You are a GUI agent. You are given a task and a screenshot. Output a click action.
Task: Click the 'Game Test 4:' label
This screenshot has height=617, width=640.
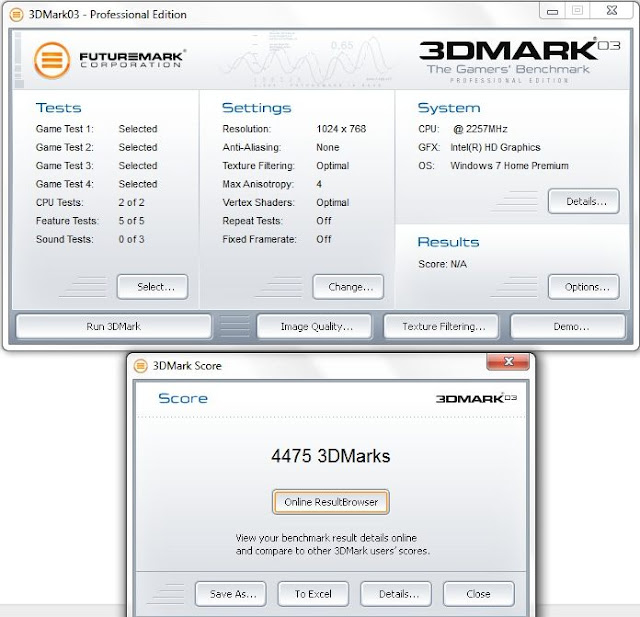click(65, 184)
